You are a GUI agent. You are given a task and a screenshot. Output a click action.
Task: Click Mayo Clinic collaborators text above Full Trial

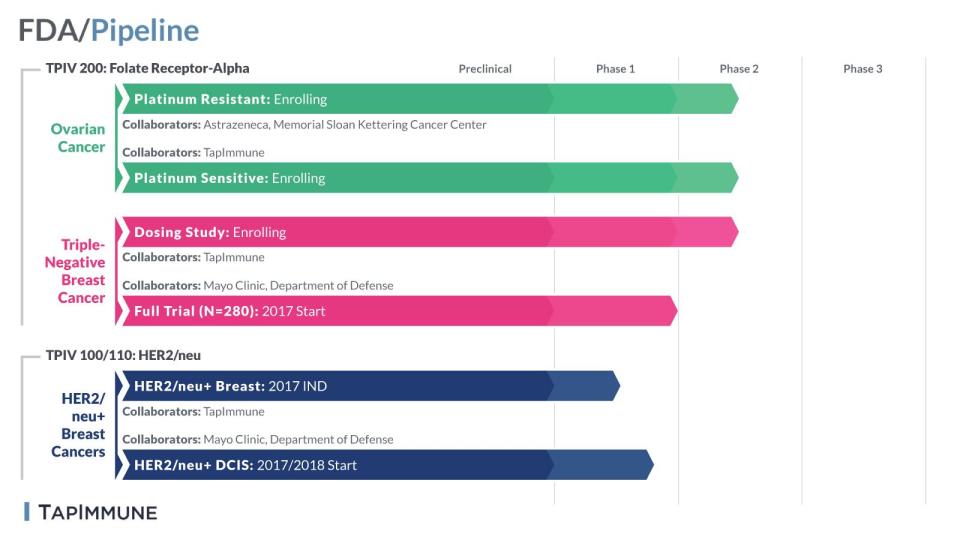coord(257,285)
